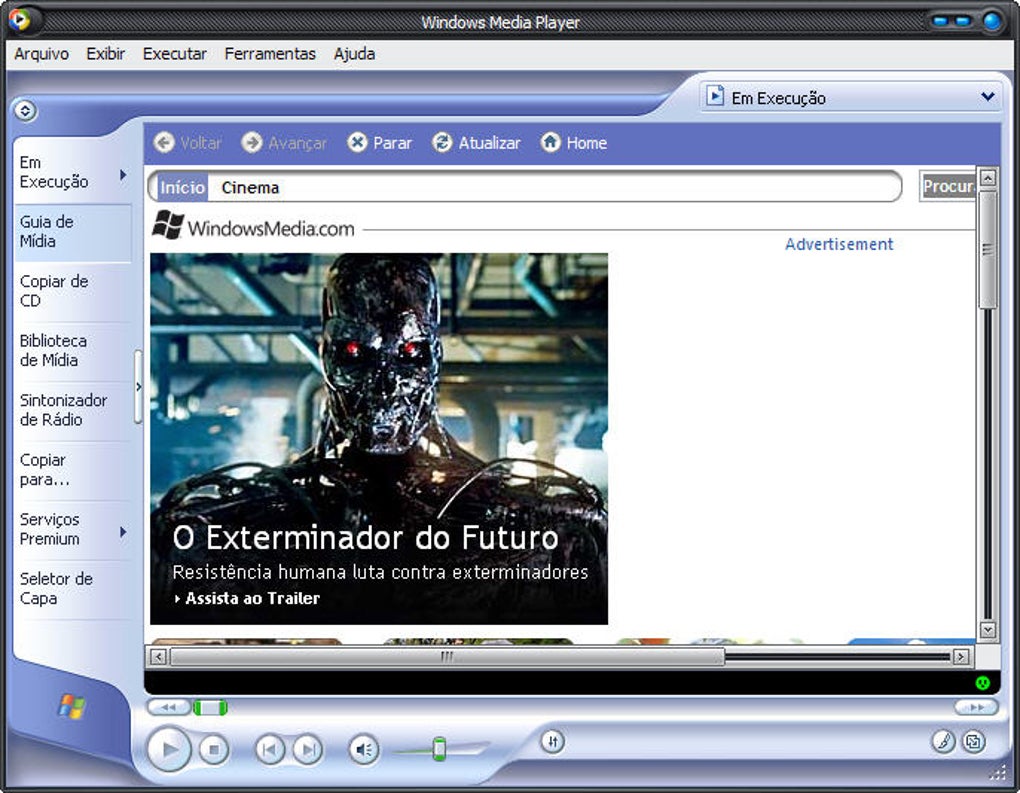Click the minimize button in title bar

coord(941,21)
